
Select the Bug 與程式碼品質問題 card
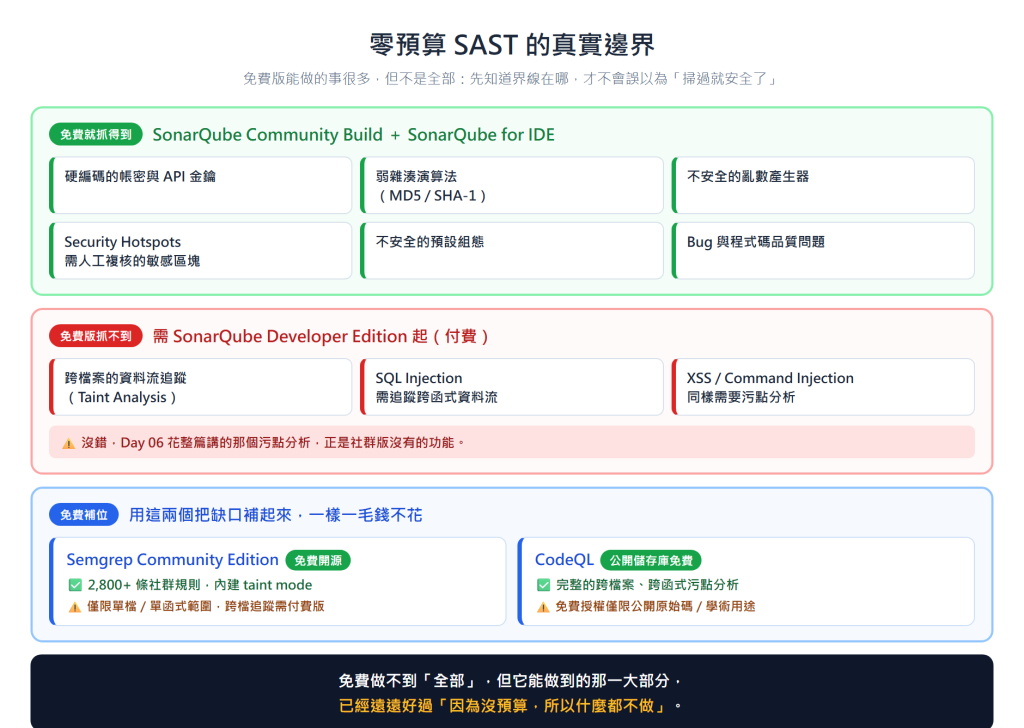(823, 251)
